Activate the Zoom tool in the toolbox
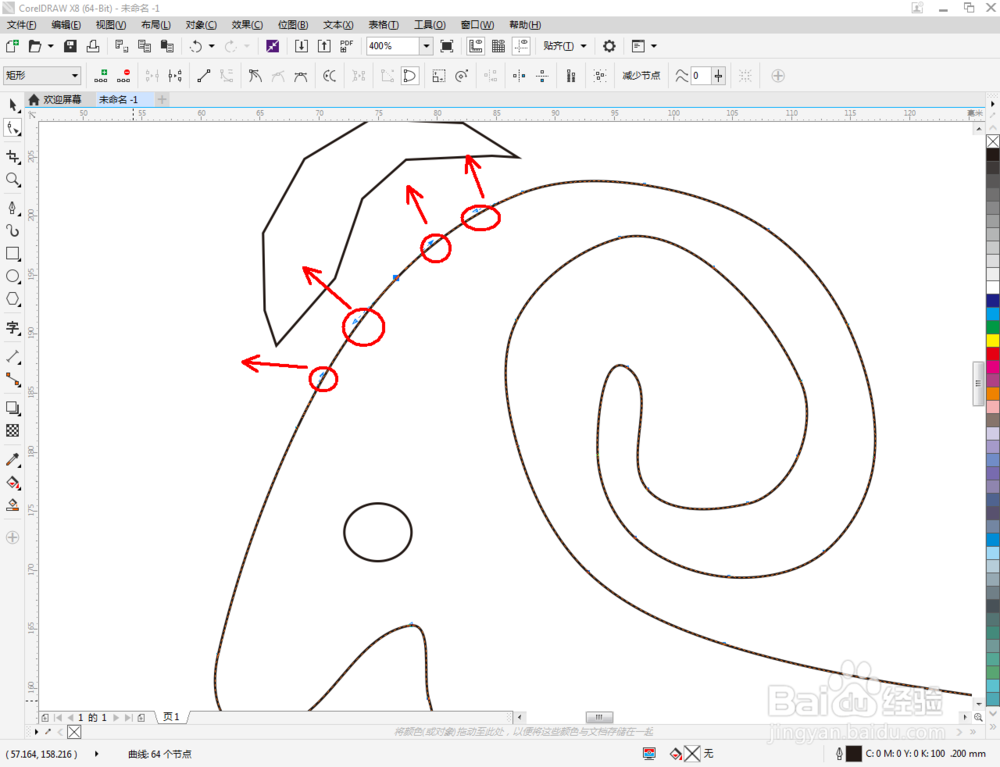1000x767 pixels. [13, 180]
